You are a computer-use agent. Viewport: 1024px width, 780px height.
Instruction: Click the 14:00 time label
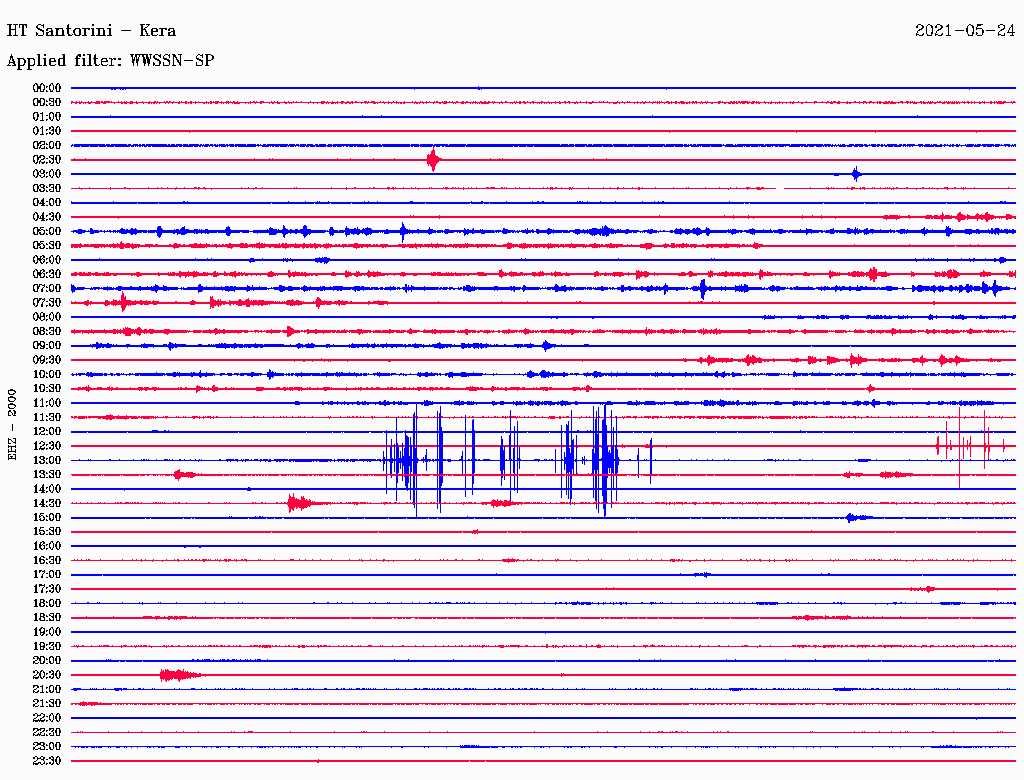click(x=47, y=489)
